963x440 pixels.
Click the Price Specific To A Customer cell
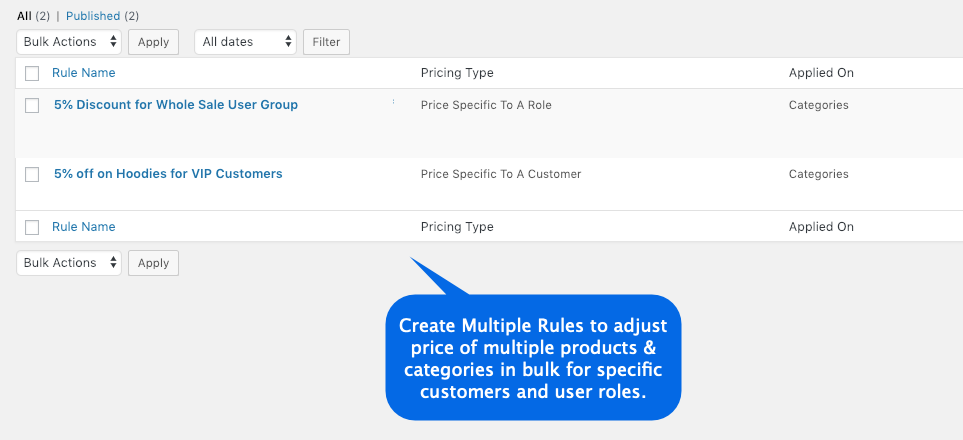click(x=501, y=174)
